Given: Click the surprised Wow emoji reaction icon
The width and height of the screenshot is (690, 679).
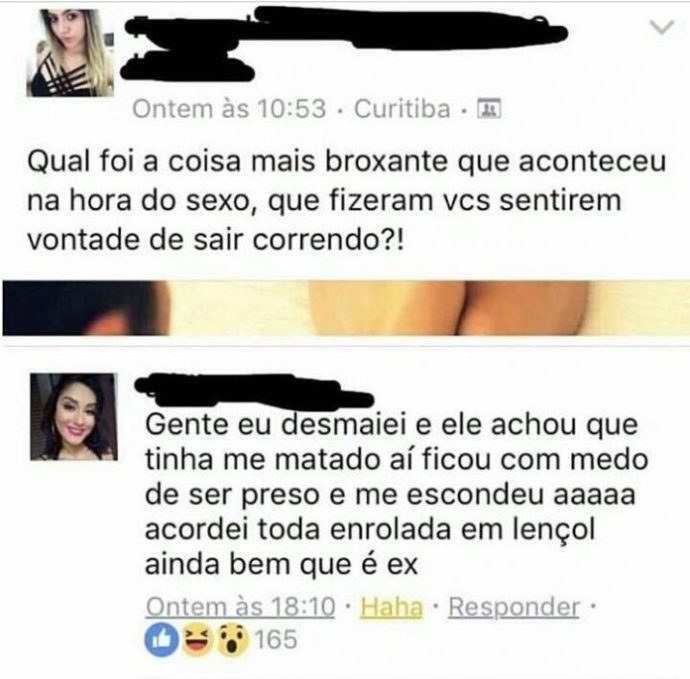Looking at the screenshot, I should click(x=233, y=639).
